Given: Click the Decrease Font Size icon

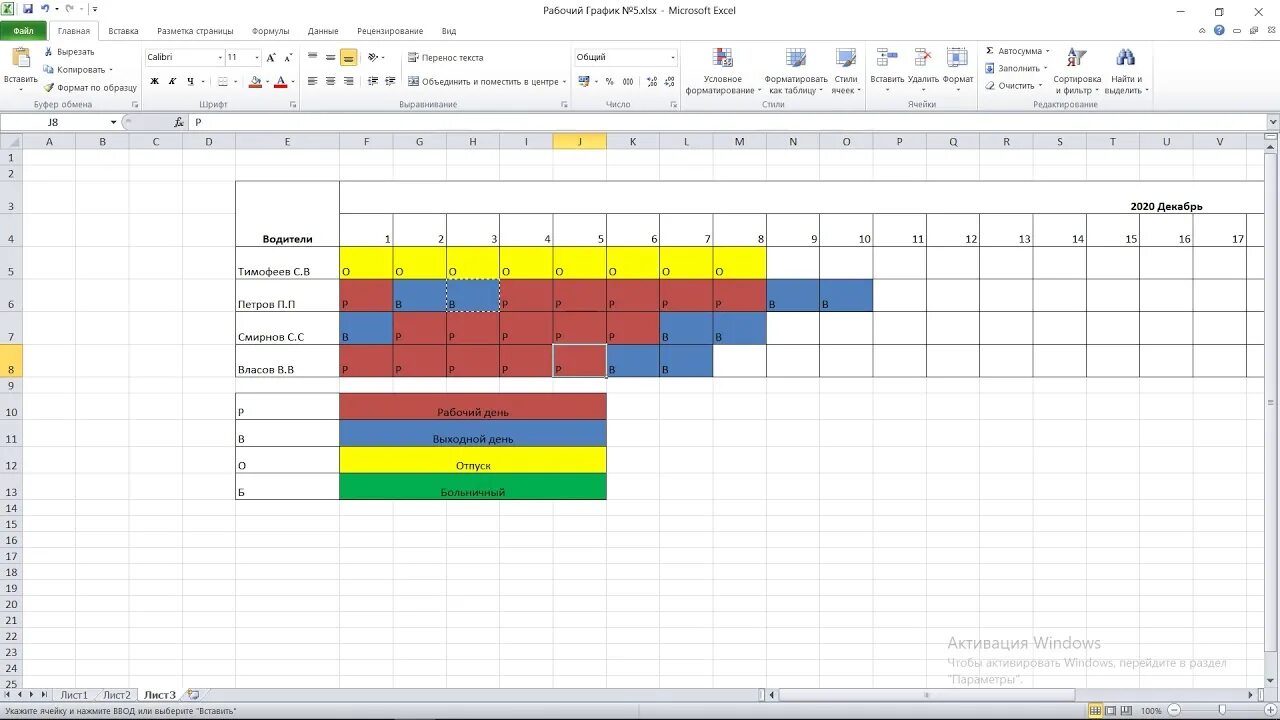Looking at the screenshot, I should click(287, 58).
